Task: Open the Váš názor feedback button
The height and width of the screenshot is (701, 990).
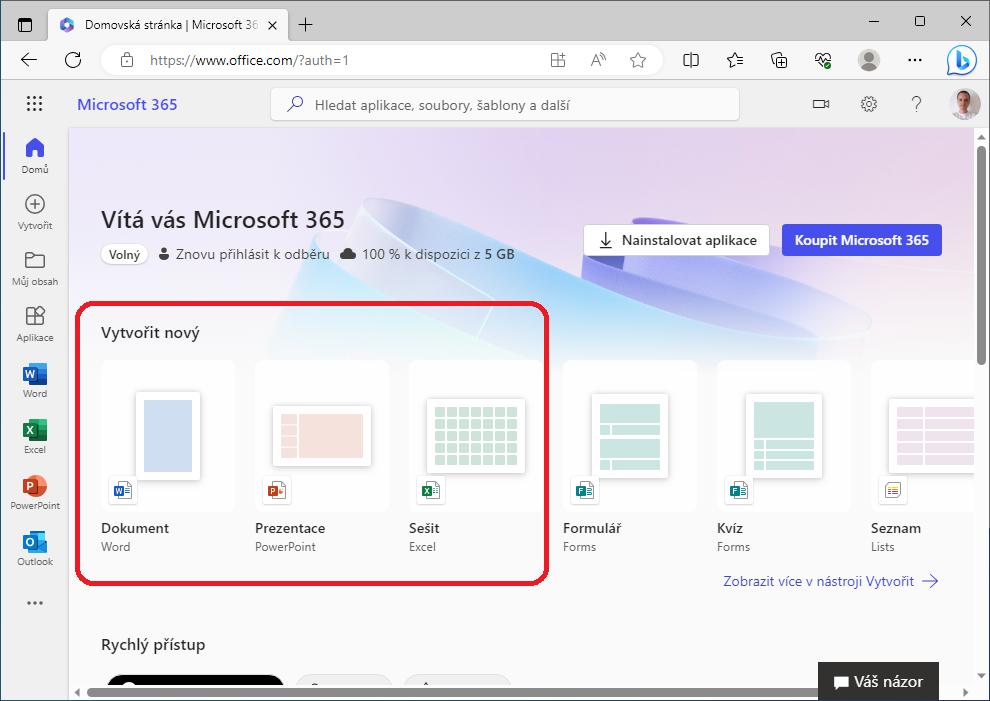Action: 878,681
